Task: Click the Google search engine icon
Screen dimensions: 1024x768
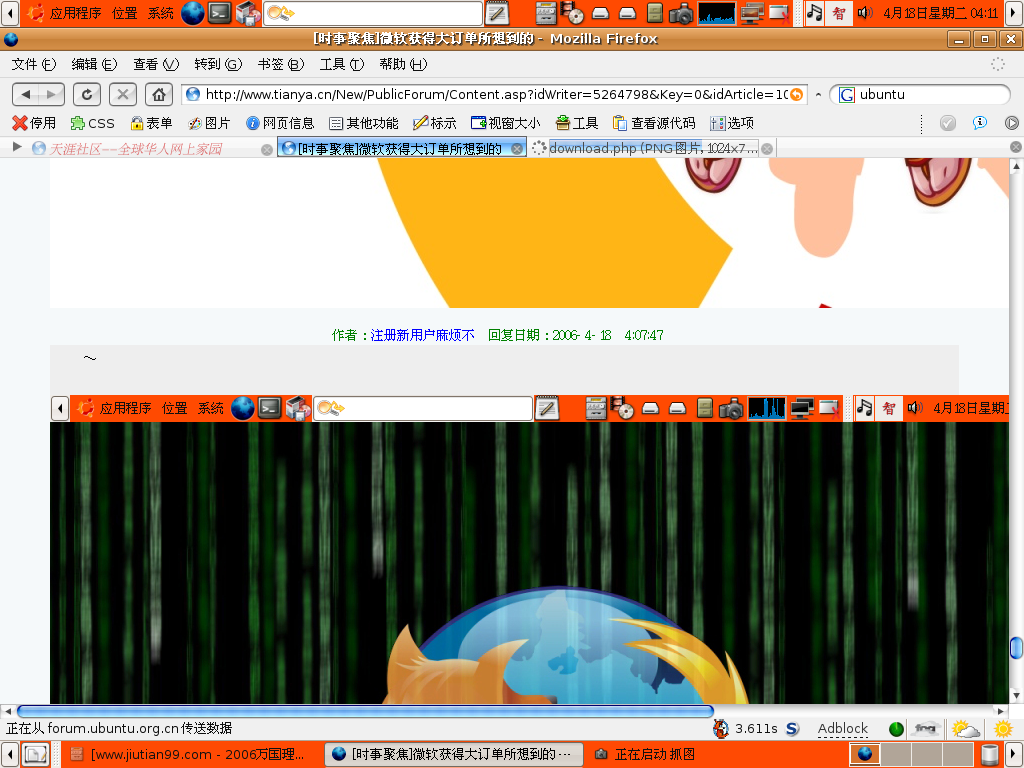Action: tap(846, 95)
